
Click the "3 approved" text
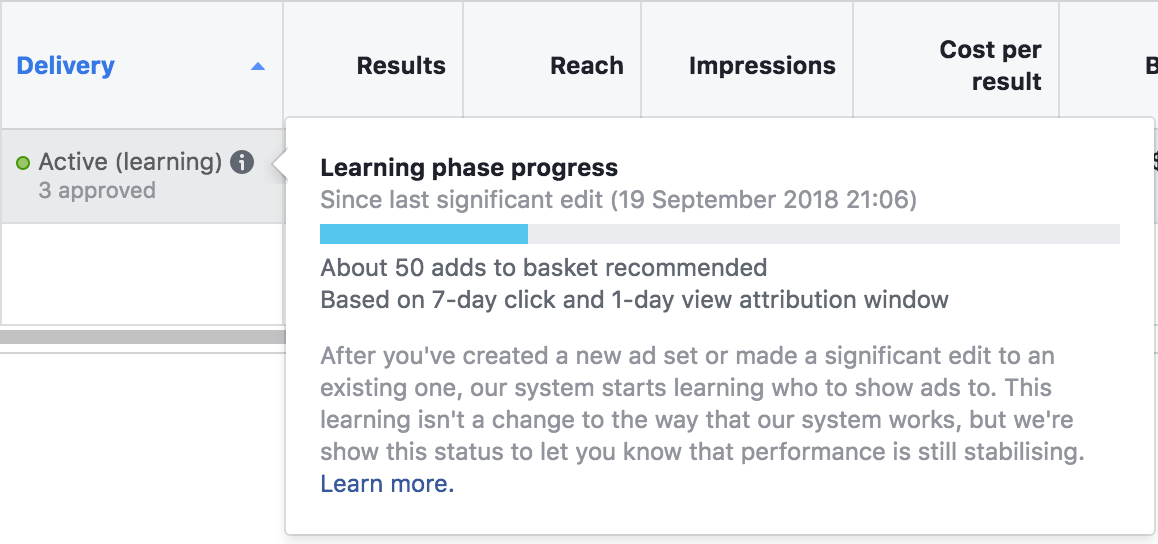tap(97, 190)
